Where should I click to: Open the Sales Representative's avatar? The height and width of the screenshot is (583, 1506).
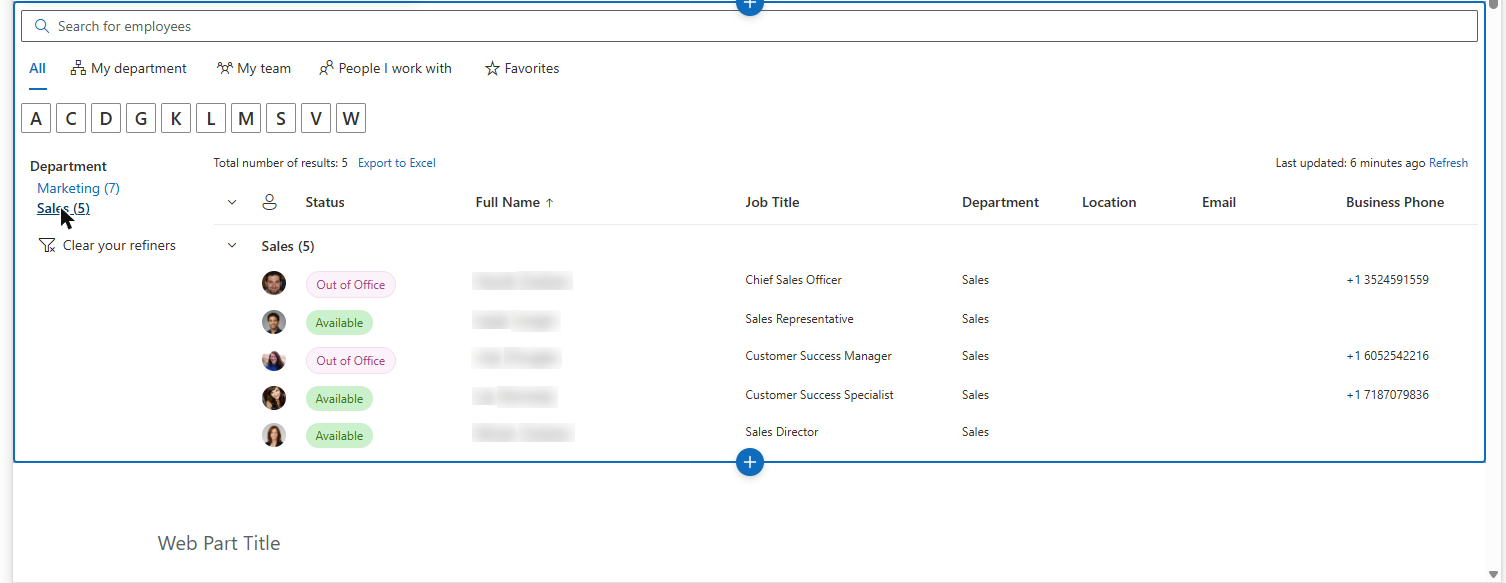pos(274,322)
